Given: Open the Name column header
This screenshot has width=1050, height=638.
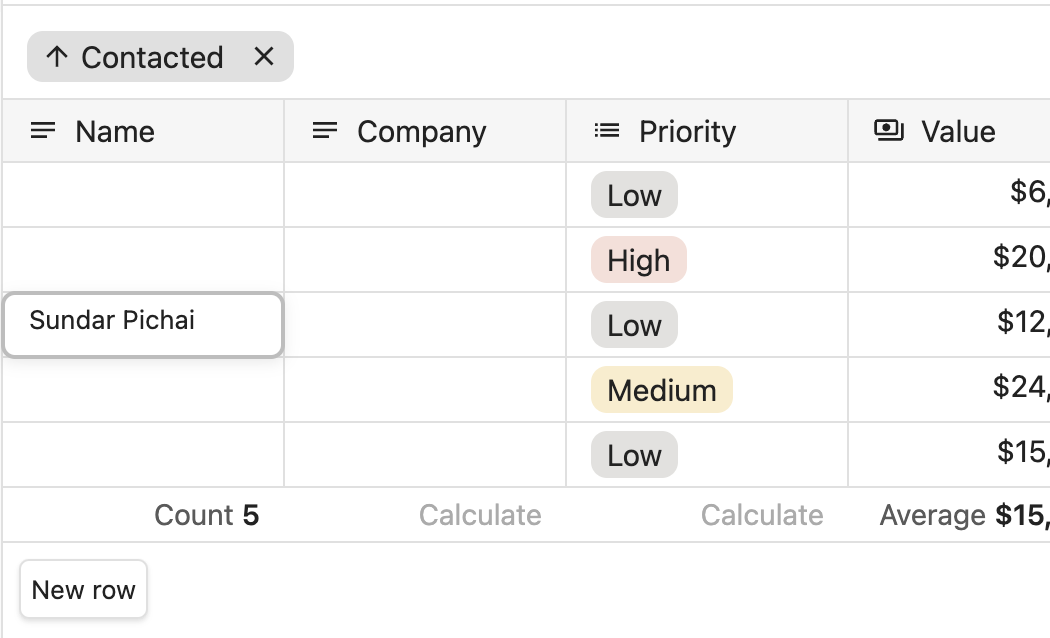Looking at the screenshot, I should [115, 131].
